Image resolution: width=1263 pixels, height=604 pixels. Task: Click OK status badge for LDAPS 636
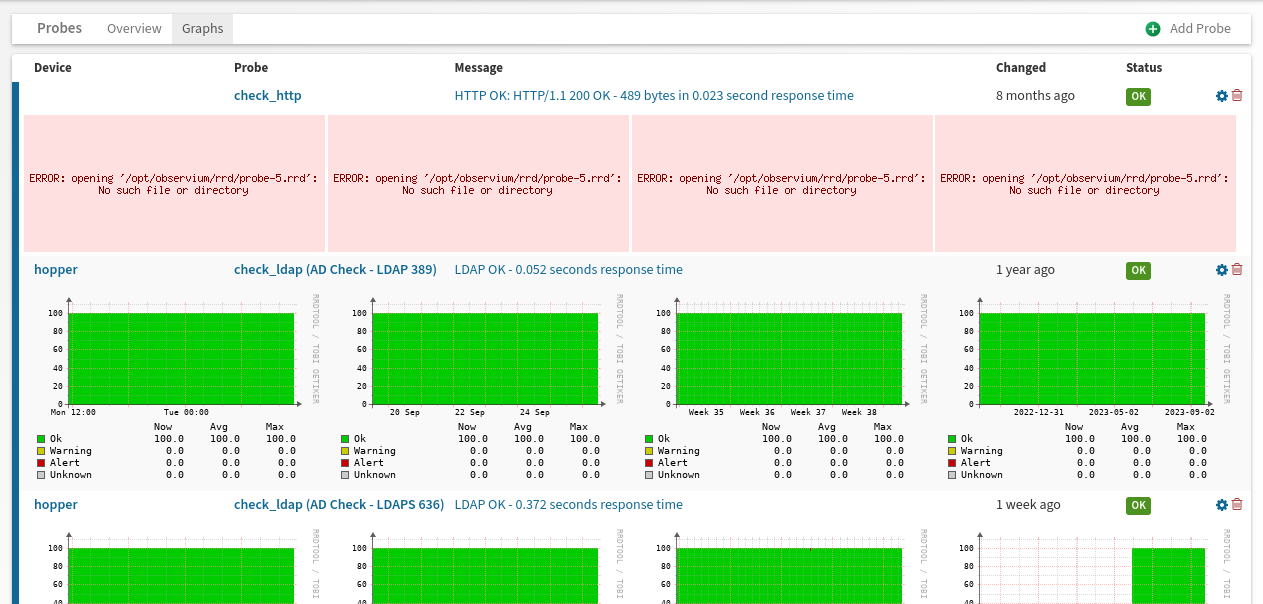point(1138,506)
